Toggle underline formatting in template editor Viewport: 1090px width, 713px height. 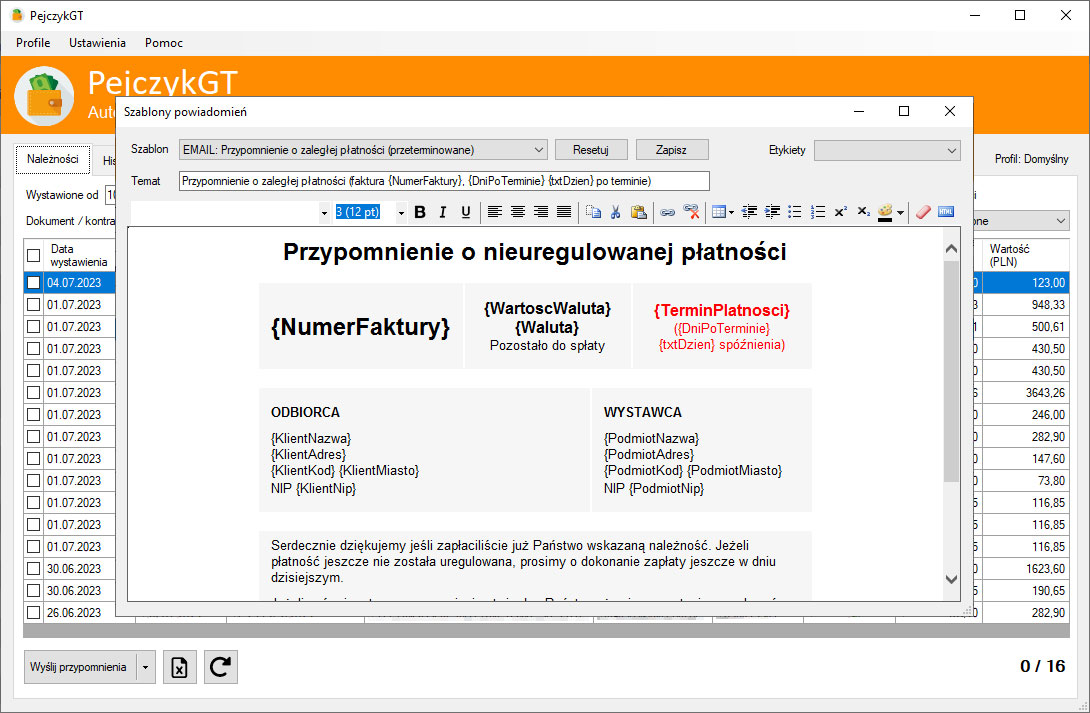(466, 212)
